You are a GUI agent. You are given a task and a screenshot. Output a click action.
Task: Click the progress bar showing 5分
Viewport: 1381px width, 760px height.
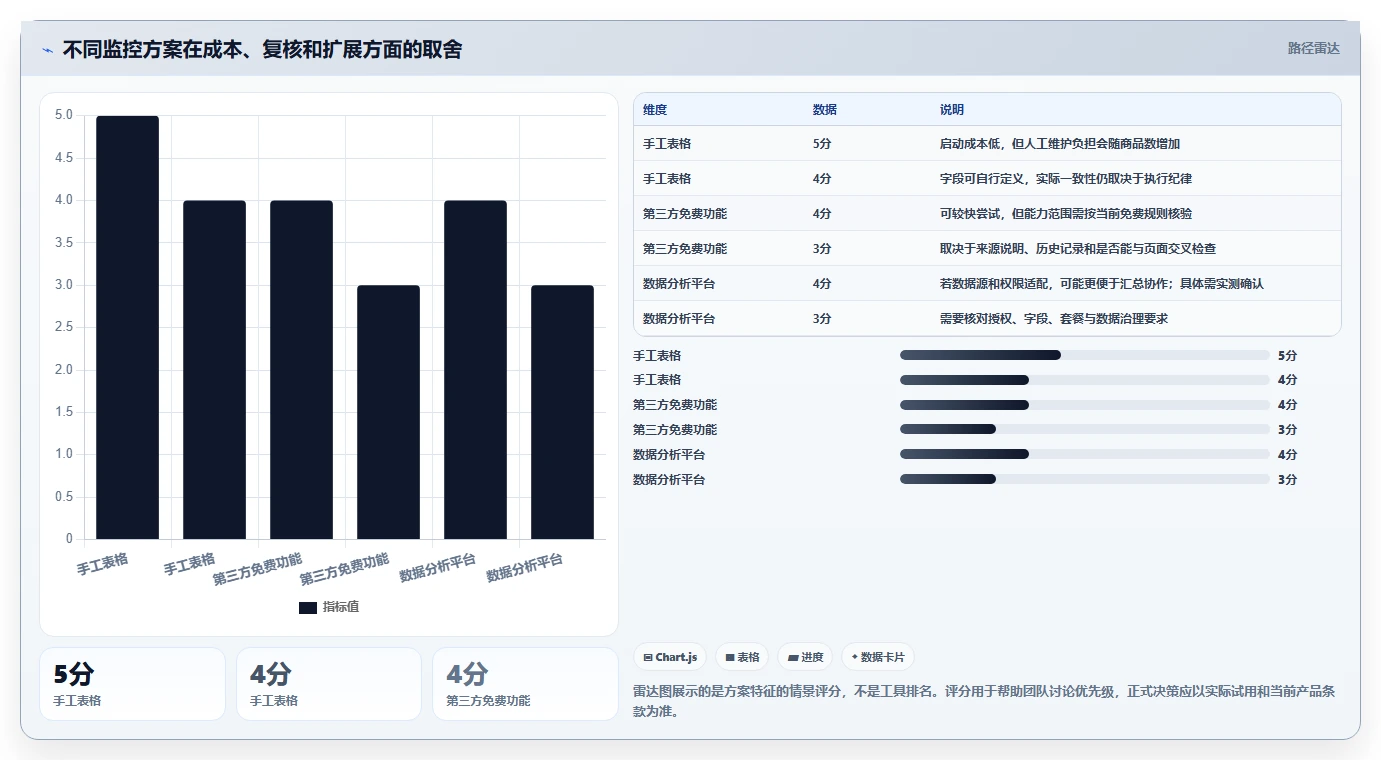click(x=1085, y=355)
